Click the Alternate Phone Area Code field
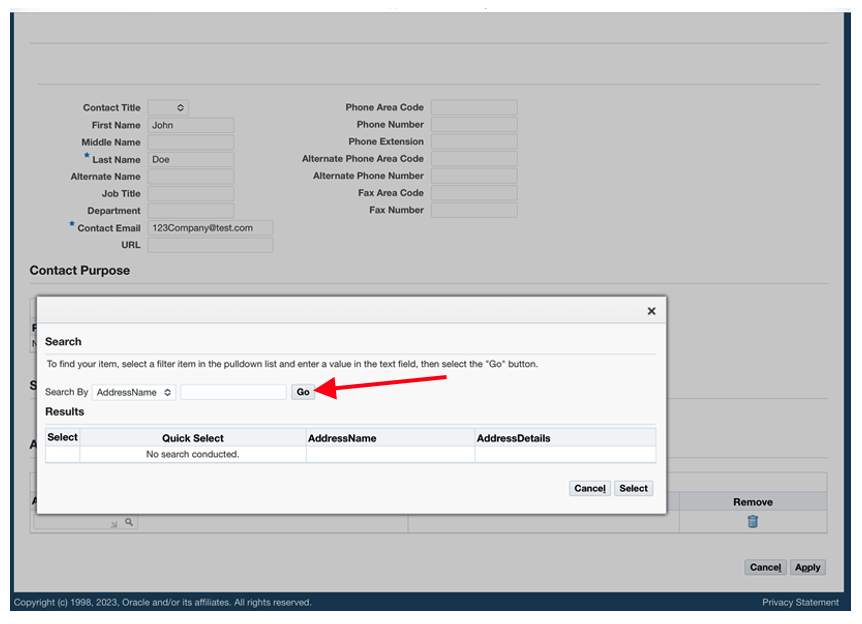The image size is (862, 624). [474, 158]
